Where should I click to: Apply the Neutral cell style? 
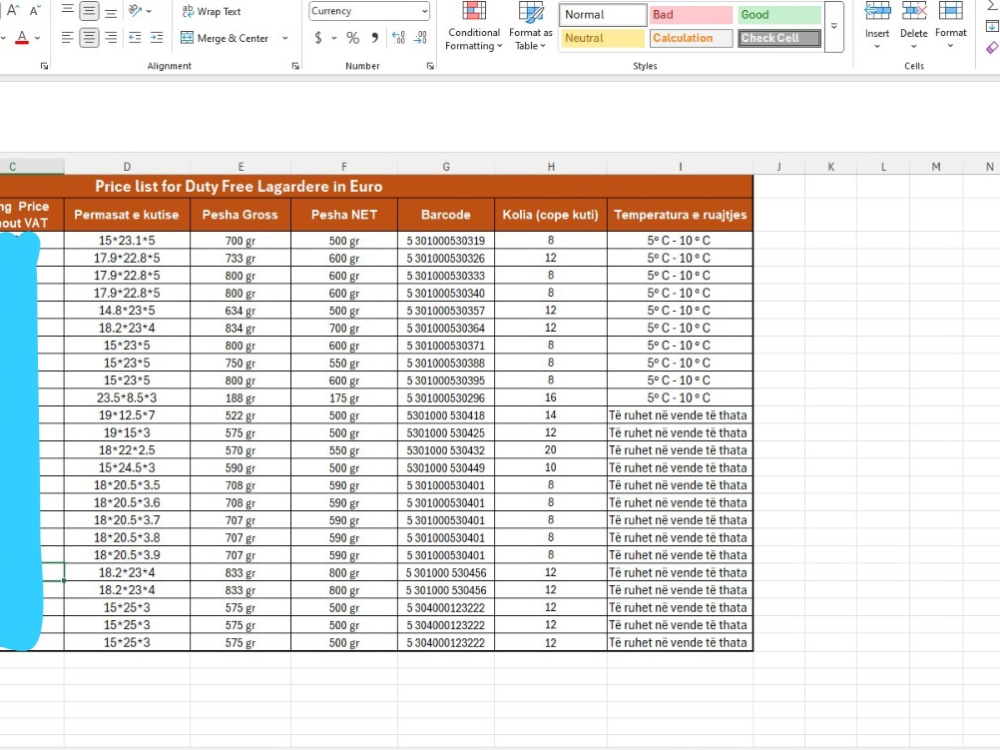tap(602, 38)
